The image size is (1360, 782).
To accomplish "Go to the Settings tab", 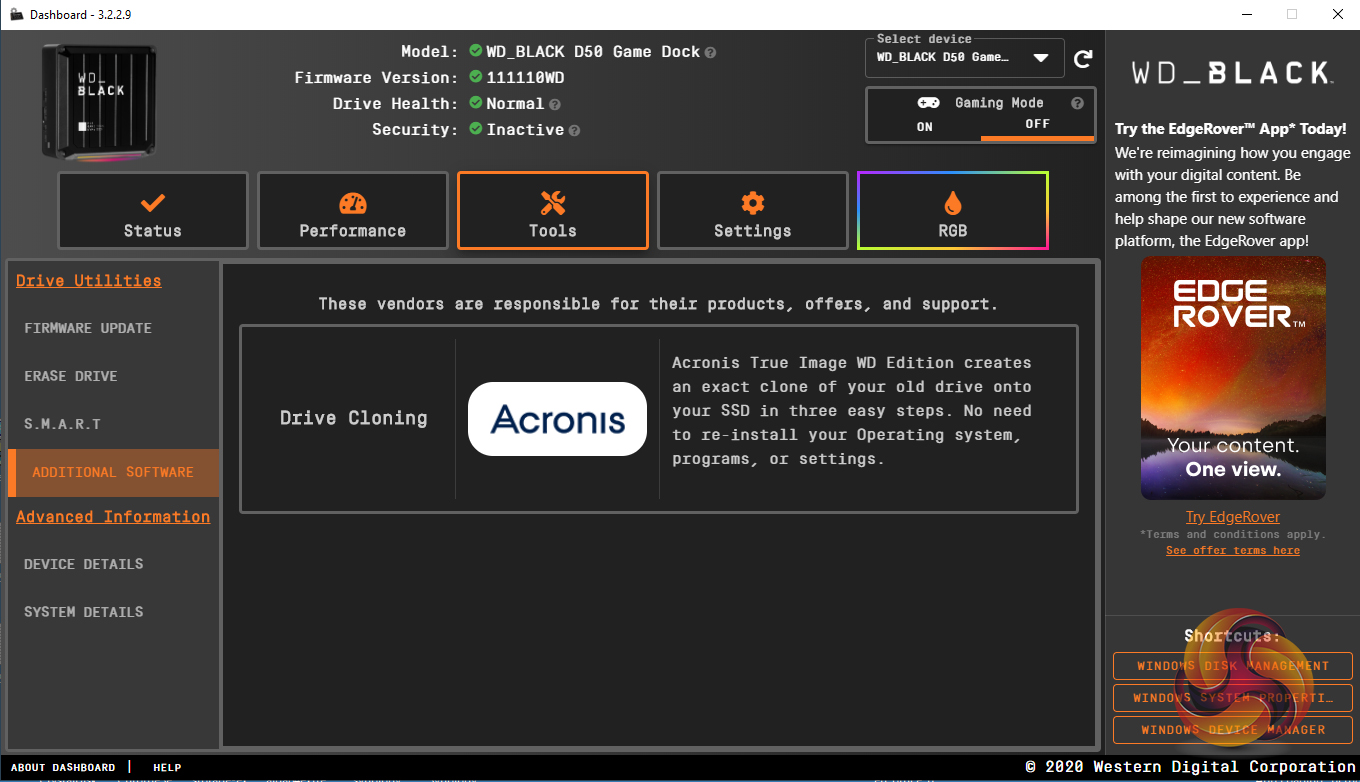I will point(753,211).
